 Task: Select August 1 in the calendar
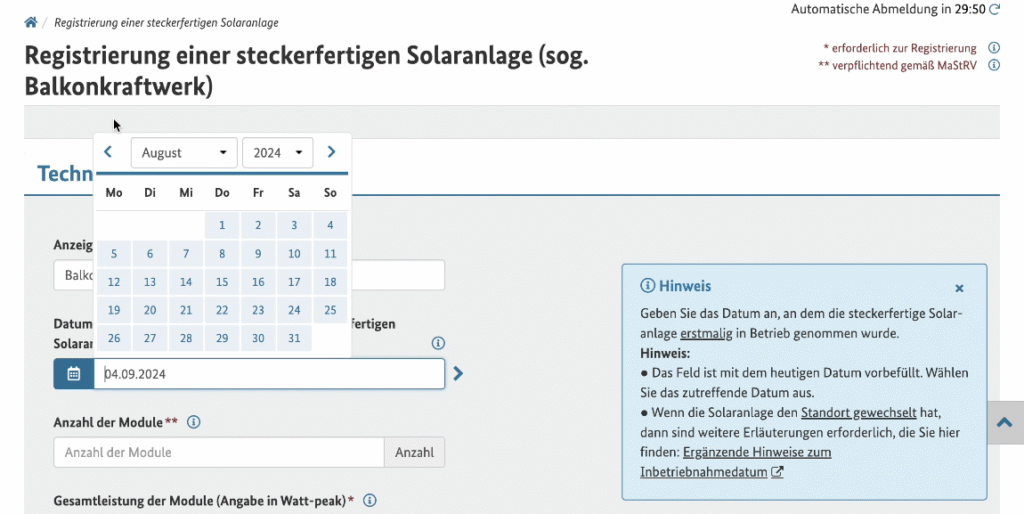pyautogui.click(x=222, y=225)
